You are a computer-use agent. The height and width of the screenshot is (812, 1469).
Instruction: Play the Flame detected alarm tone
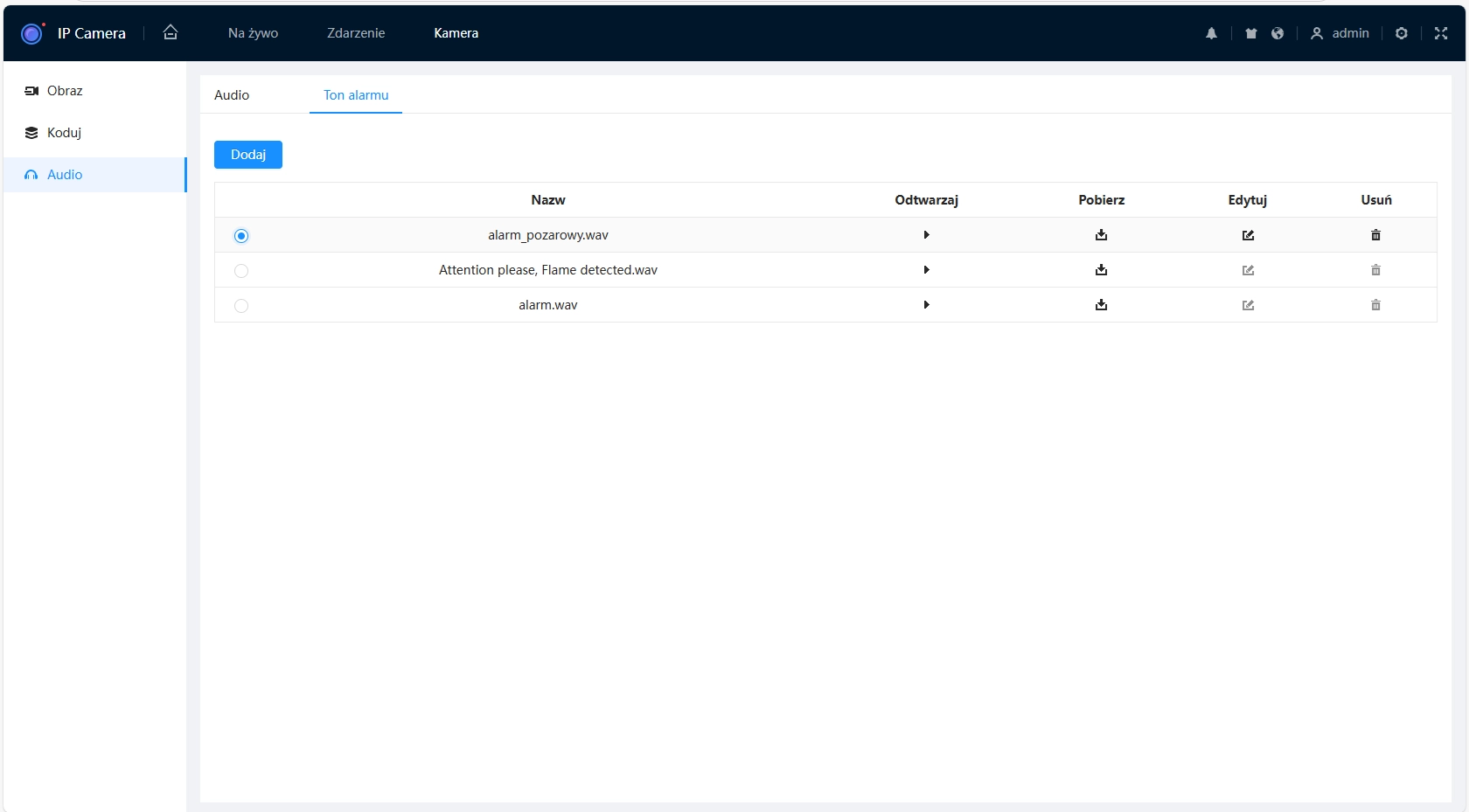(x=926, y=270)
